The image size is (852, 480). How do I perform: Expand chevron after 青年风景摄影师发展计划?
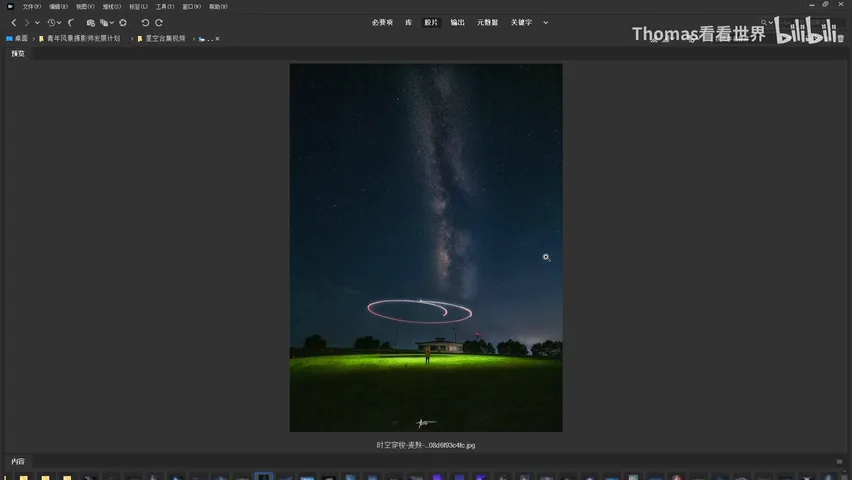[131, 39]
